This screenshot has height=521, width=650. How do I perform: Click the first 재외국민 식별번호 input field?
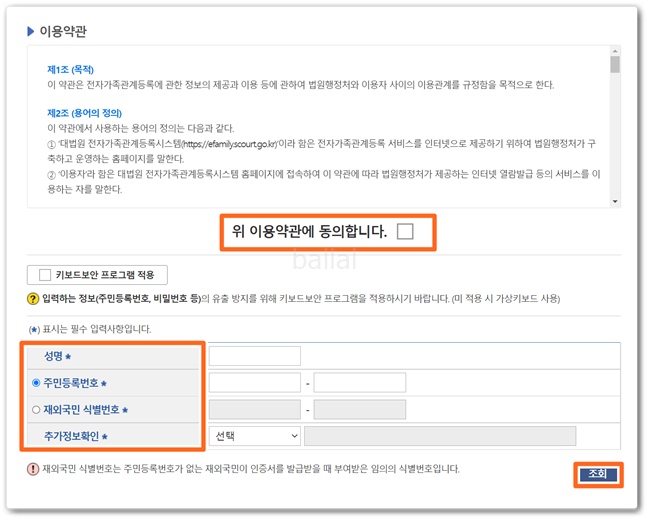255,410
